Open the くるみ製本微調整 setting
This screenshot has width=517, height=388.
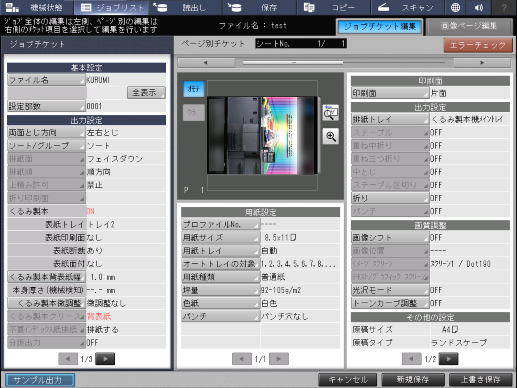tap(46, 303)
